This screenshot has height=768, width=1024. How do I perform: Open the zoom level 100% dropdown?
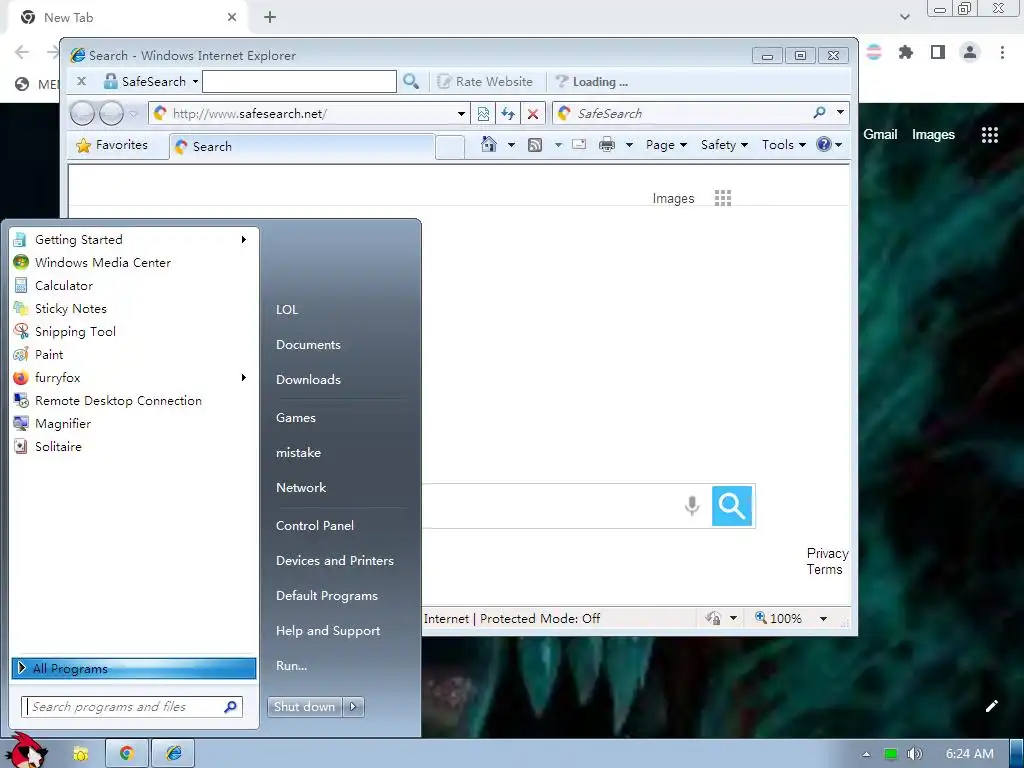[824, 618]
